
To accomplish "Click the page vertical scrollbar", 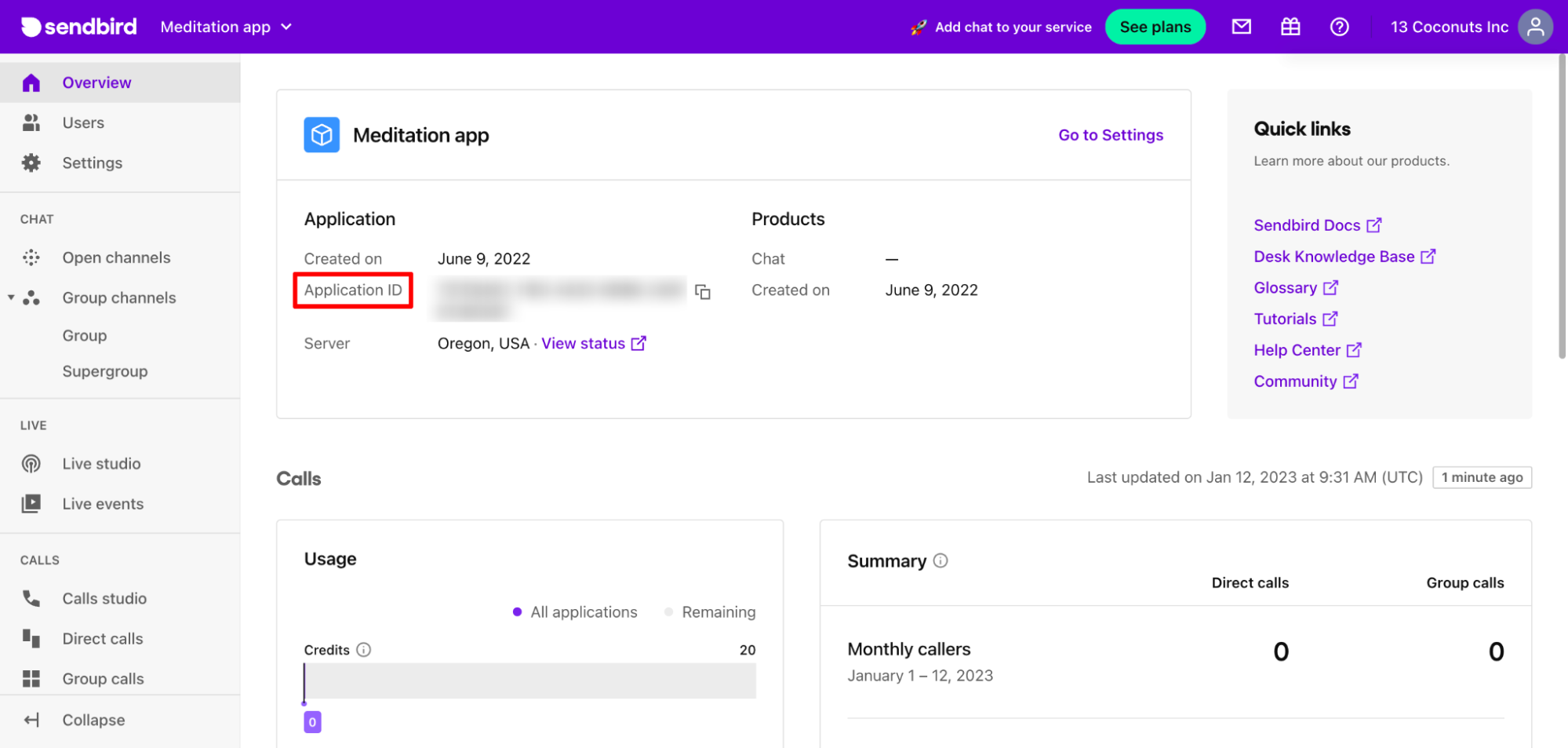I will (x=1562, y=206).
